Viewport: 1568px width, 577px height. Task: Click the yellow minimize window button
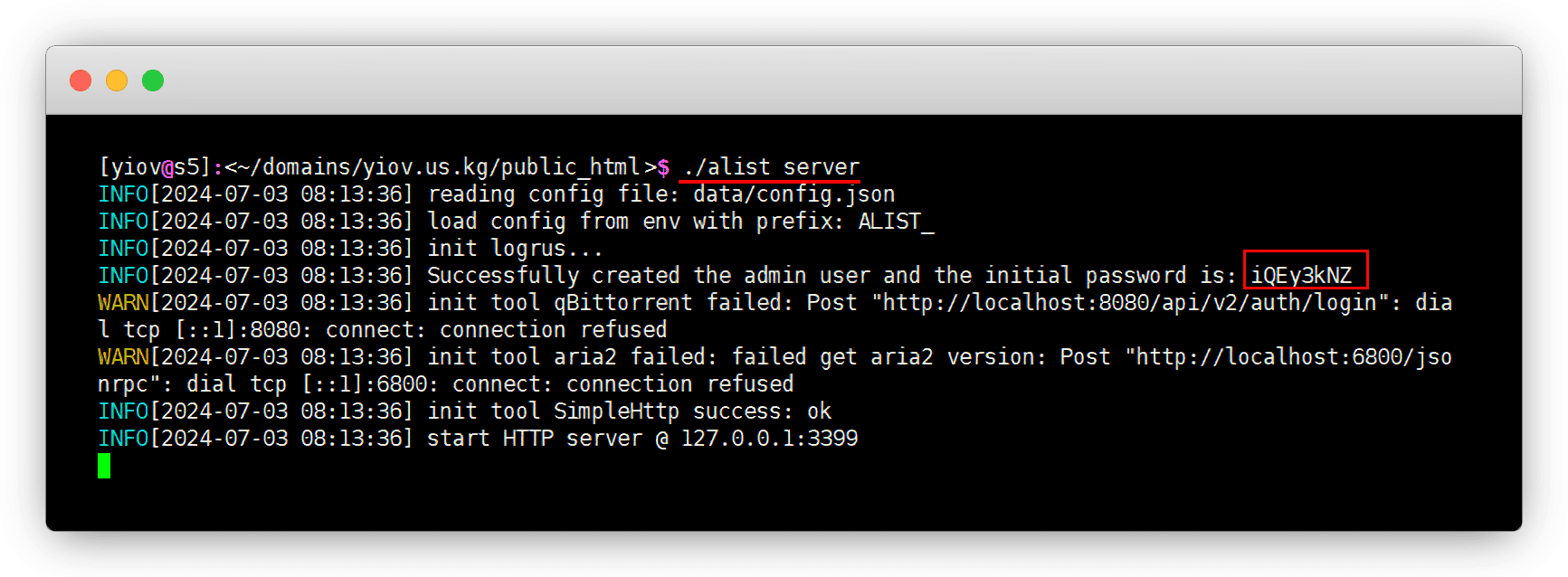117,80
